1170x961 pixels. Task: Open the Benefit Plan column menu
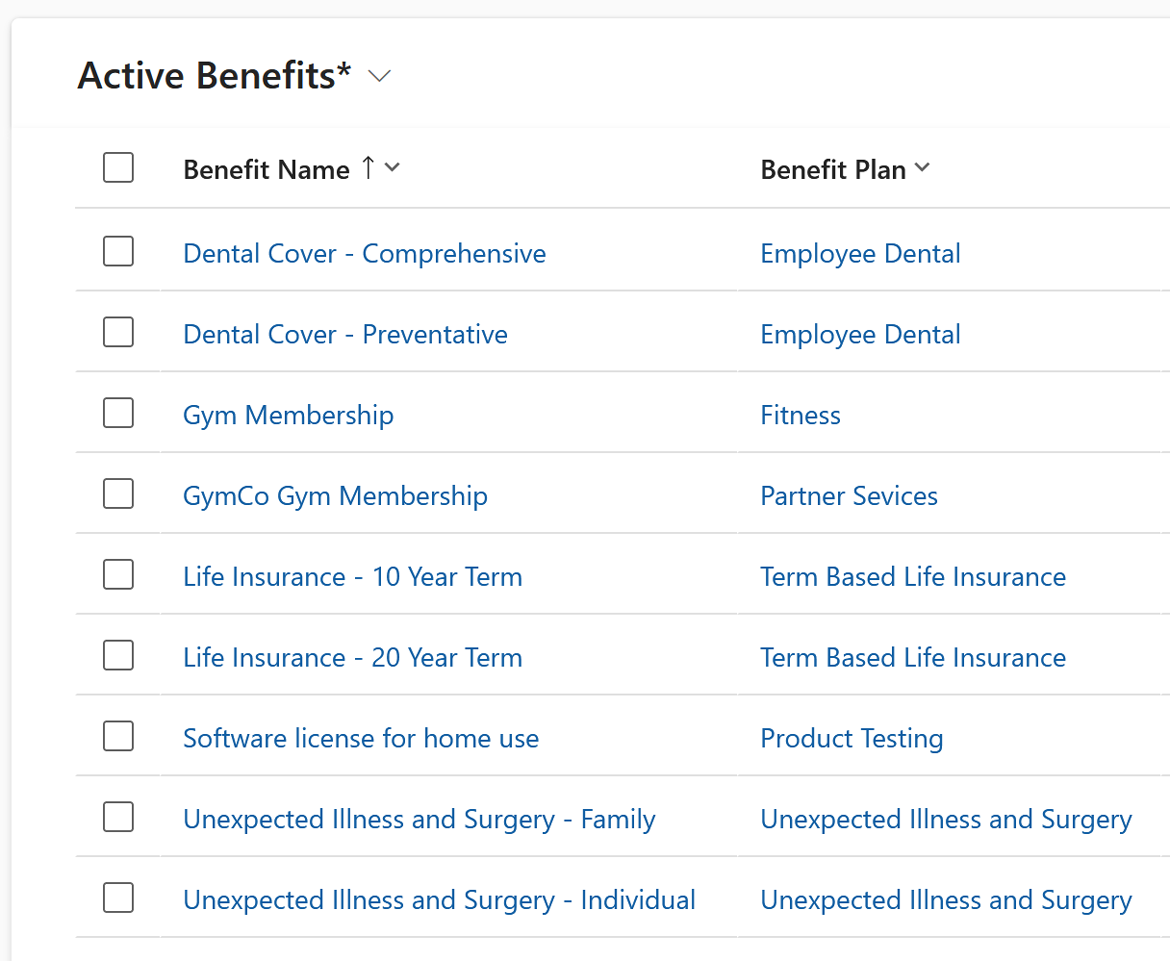click(x=921, y=167)
